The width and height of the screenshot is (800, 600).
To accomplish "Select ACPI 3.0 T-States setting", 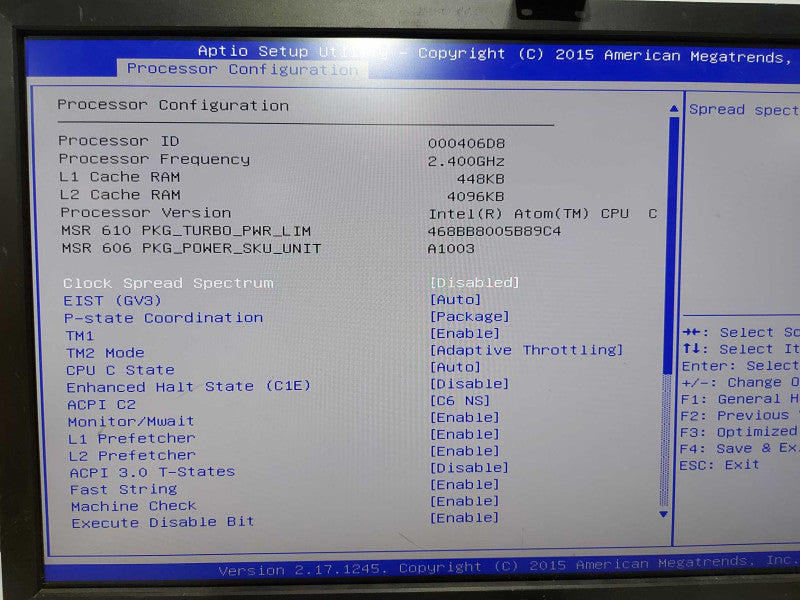I will click(x=153, y=472).
